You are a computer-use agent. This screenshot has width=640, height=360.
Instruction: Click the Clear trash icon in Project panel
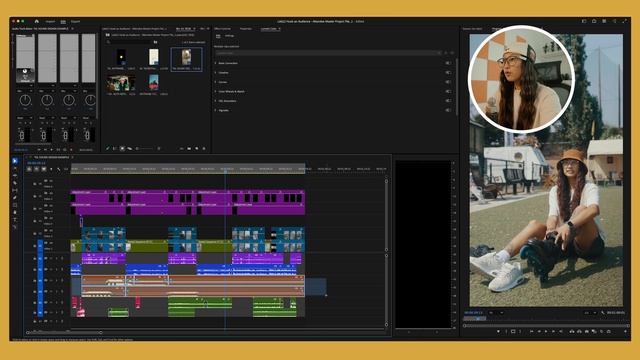[204, 149]
